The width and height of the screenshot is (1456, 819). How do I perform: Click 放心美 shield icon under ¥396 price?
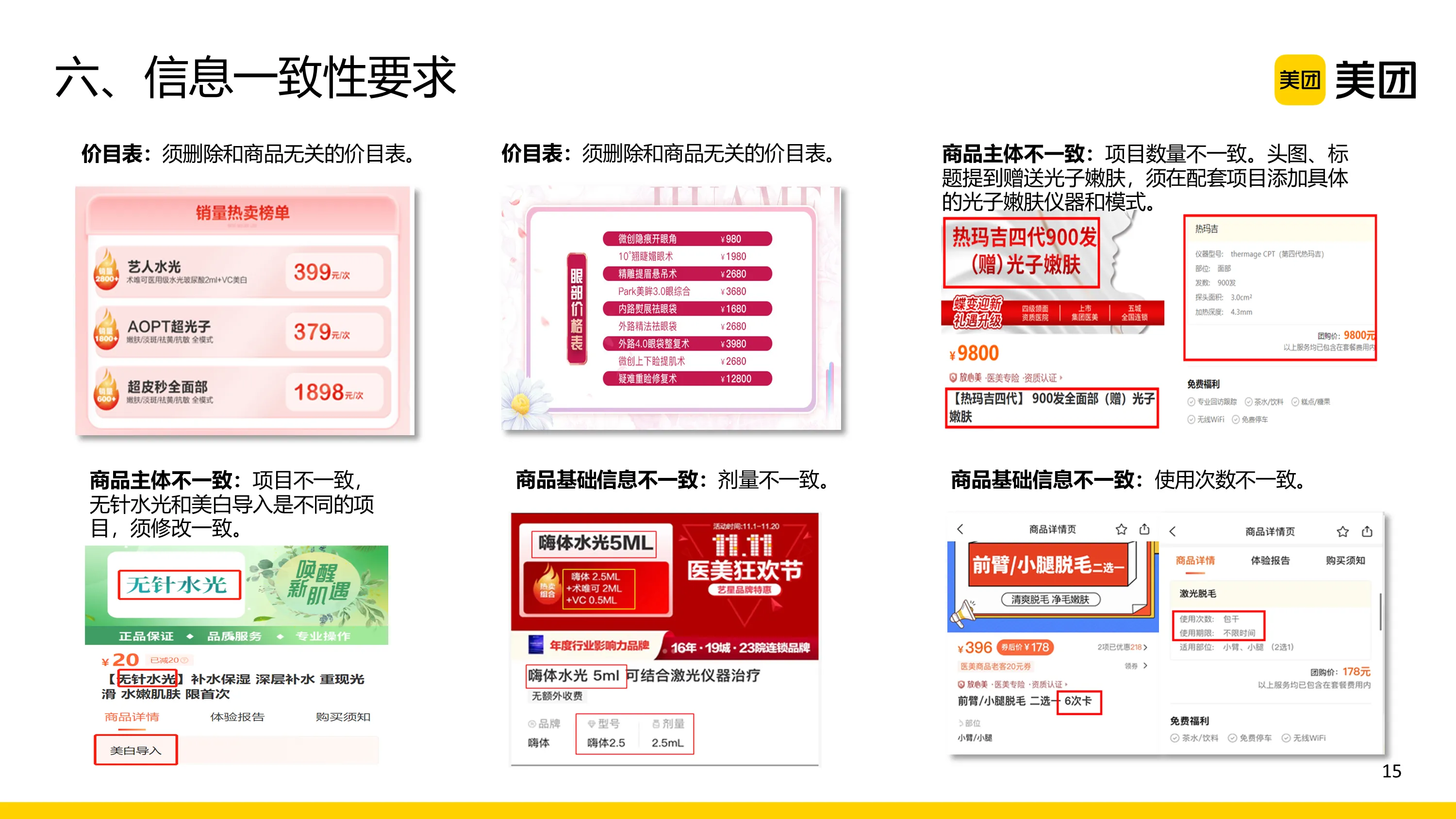(x=961, y=685)
